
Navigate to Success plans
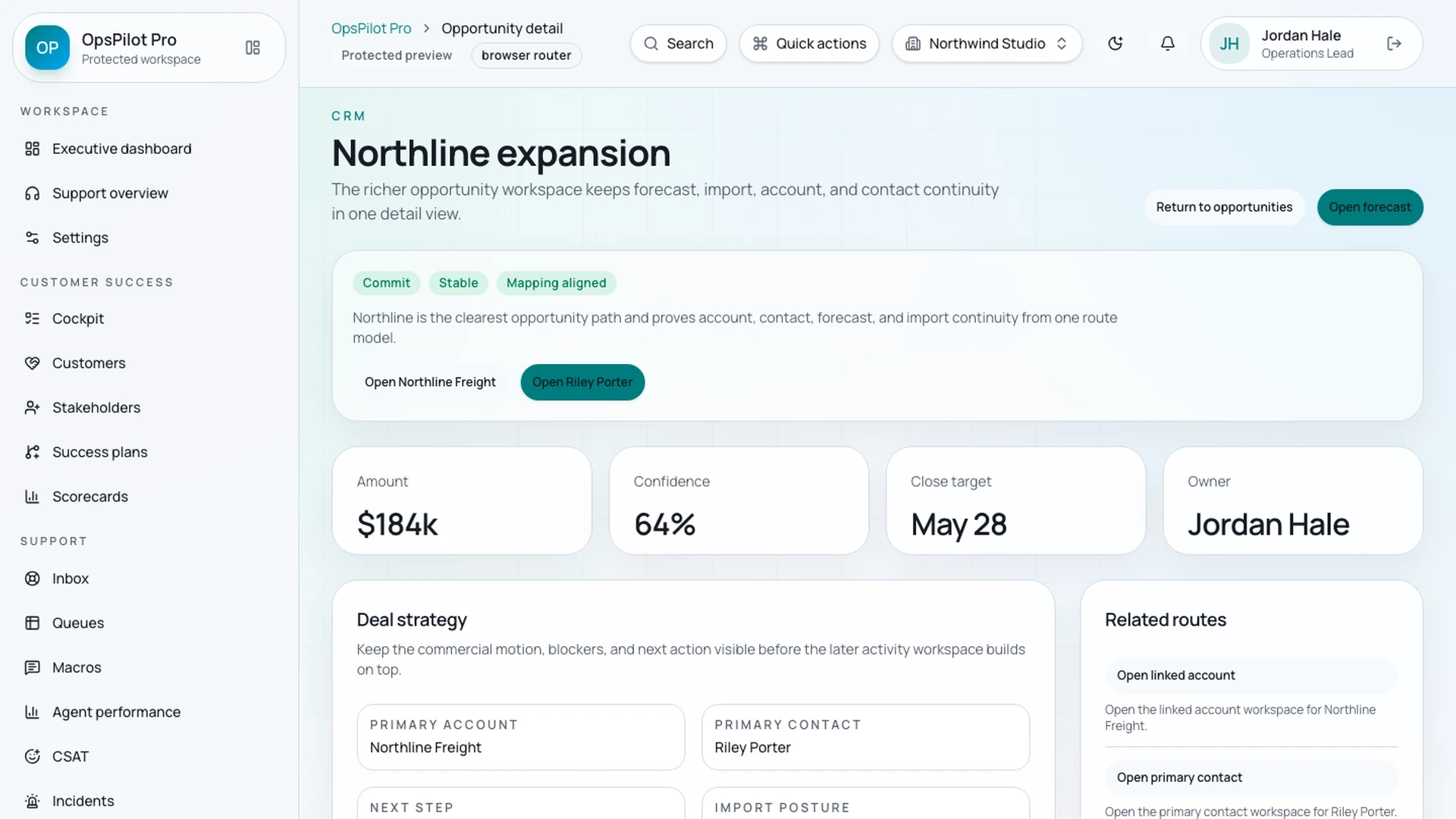(x=149, y=452)
